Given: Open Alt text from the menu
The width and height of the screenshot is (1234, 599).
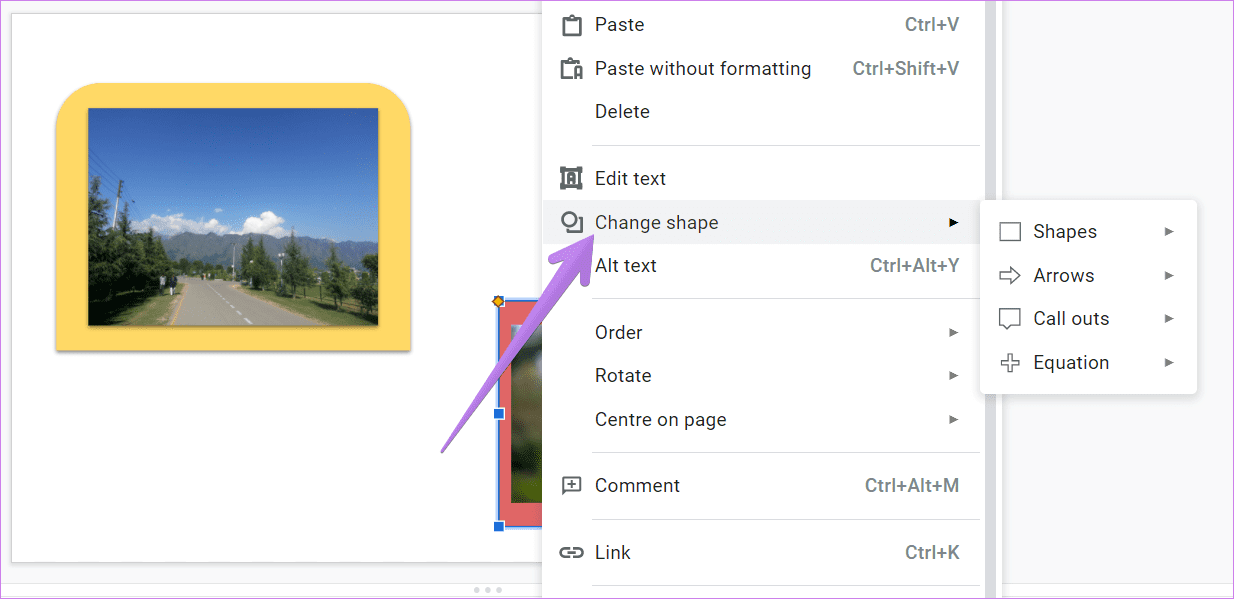Looking at the screenshot, I should 625,265.
